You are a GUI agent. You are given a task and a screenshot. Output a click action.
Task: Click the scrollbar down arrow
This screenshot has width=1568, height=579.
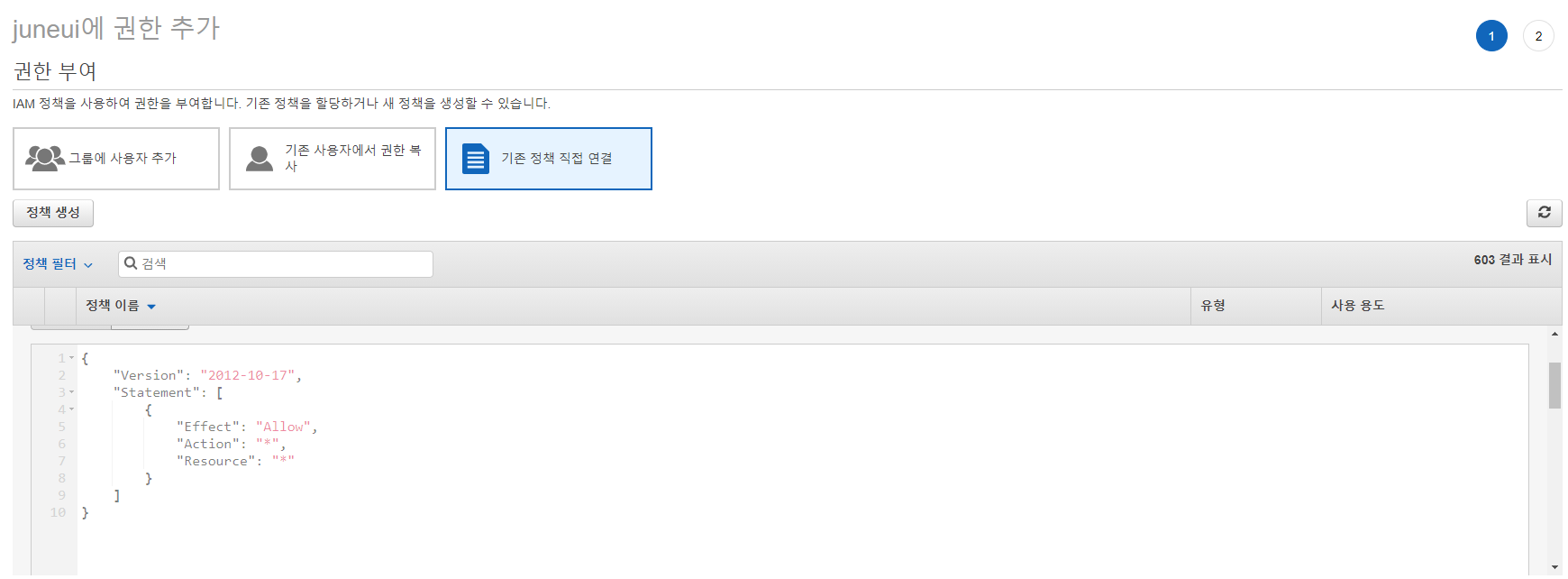pyautogui.click(x=1554, y=567)
